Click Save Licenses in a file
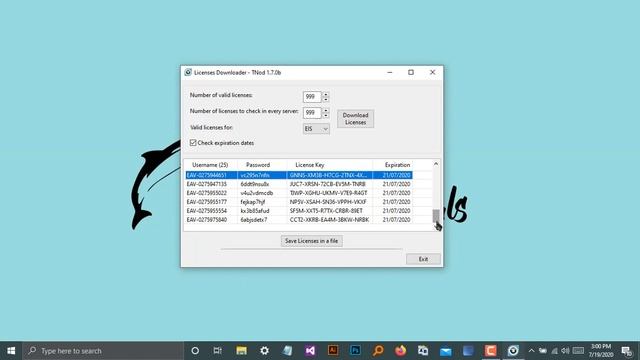 (x=311, y=241)
